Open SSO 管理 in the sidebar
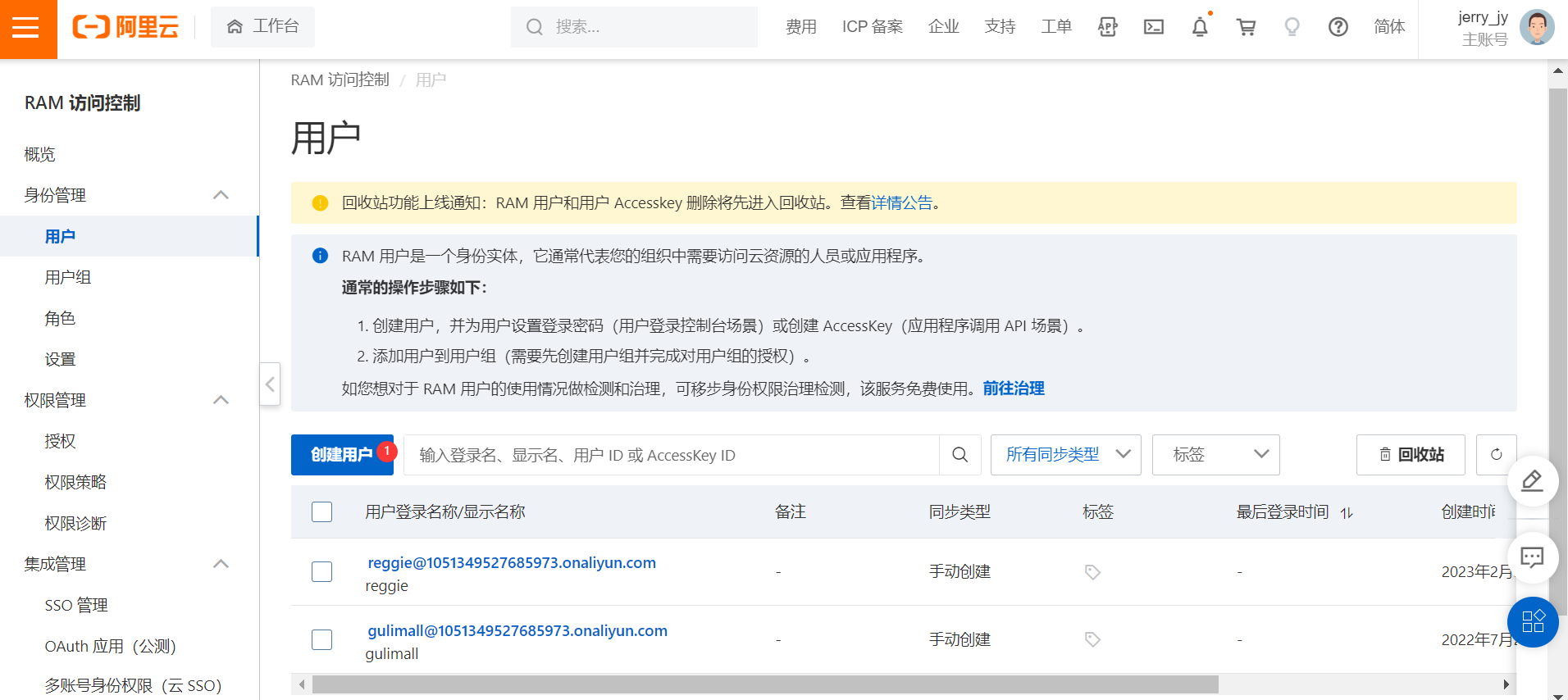 [x=76, y=605]
